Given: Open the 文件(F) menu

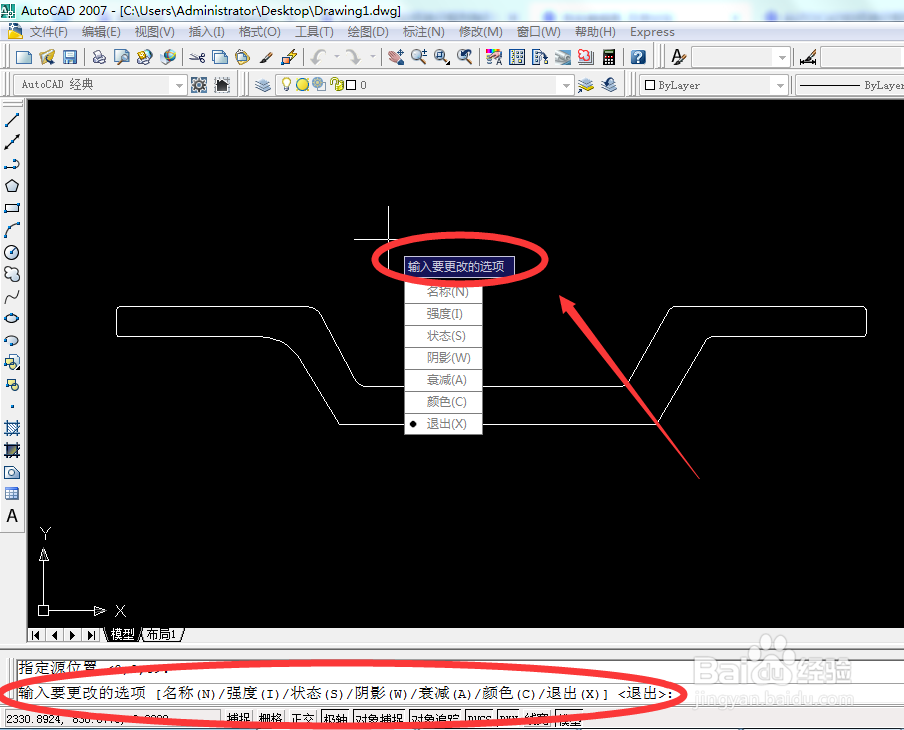Looking at the screenshot, I should pos(48,32).
